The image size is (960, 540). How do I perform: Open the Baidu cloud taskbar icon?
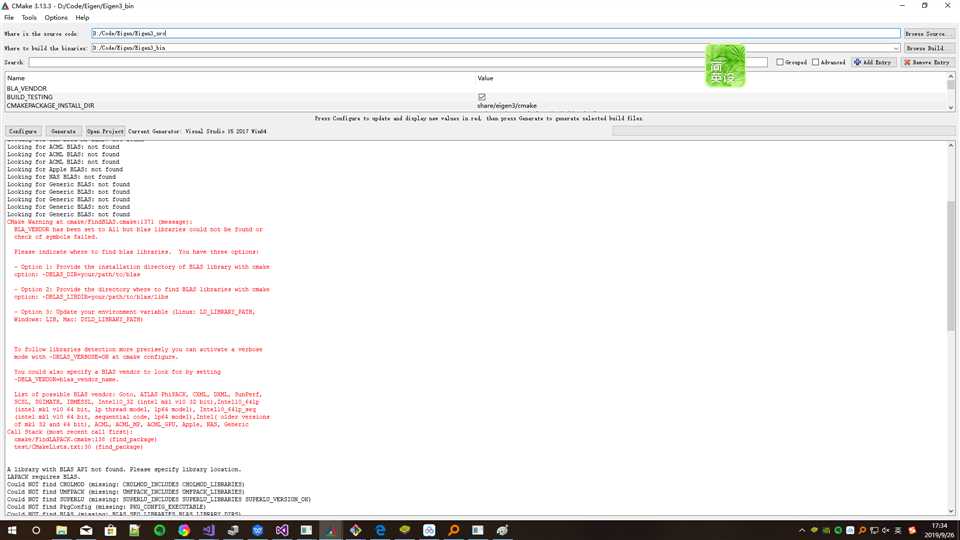click(429, 530)
